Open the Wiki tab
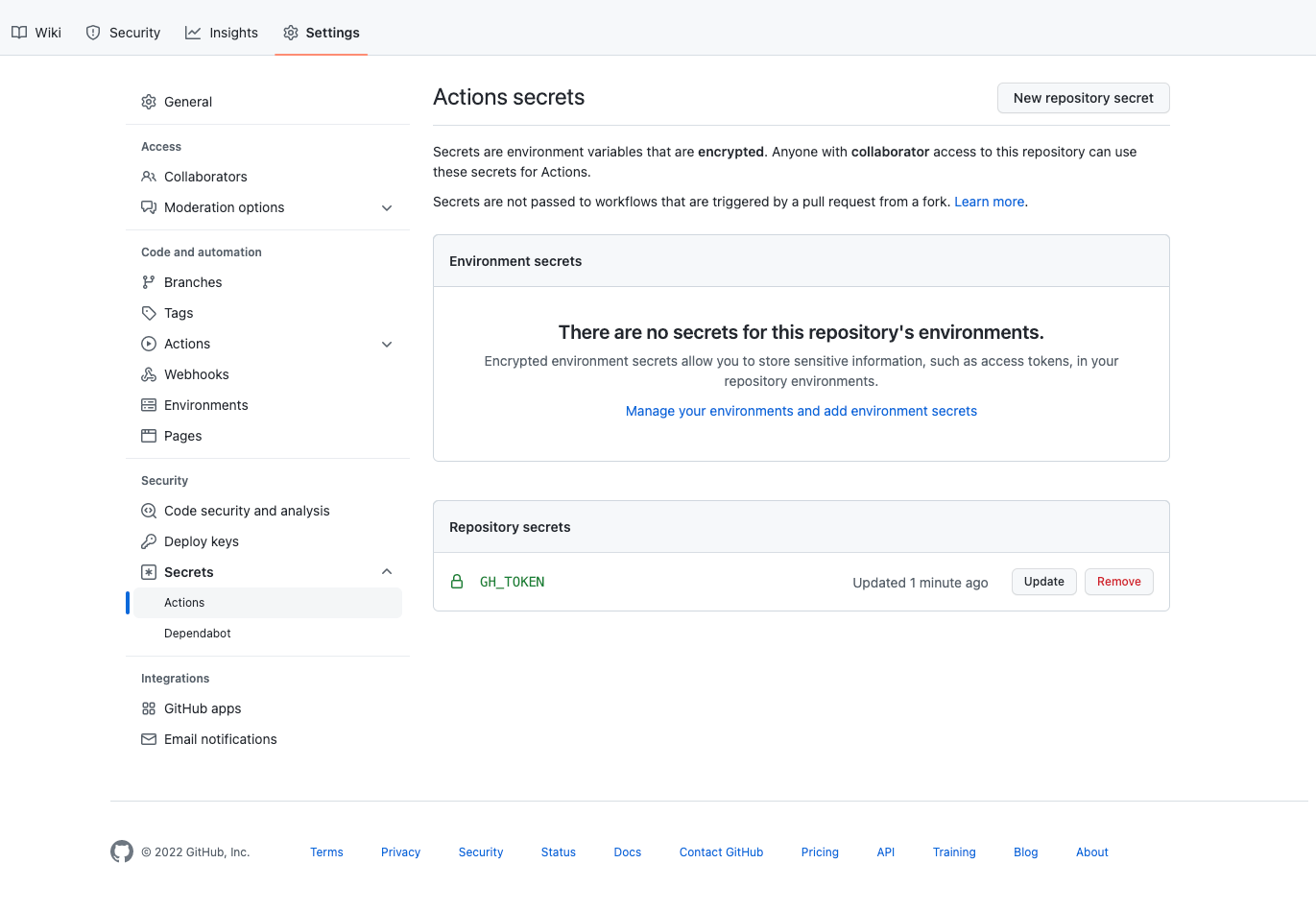Viewport: 1316px width, 911px height. pyautogui.click(x=36, y=33)
